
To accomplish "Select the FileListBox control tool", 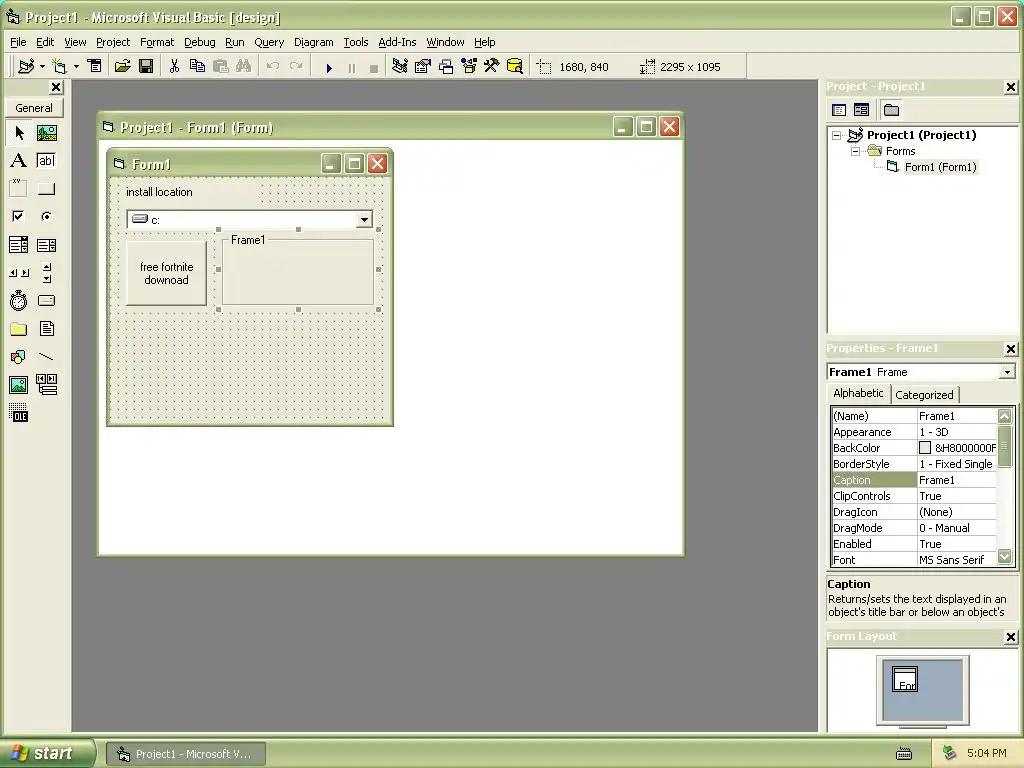I will pyautogui.click(x=46, y=328).
